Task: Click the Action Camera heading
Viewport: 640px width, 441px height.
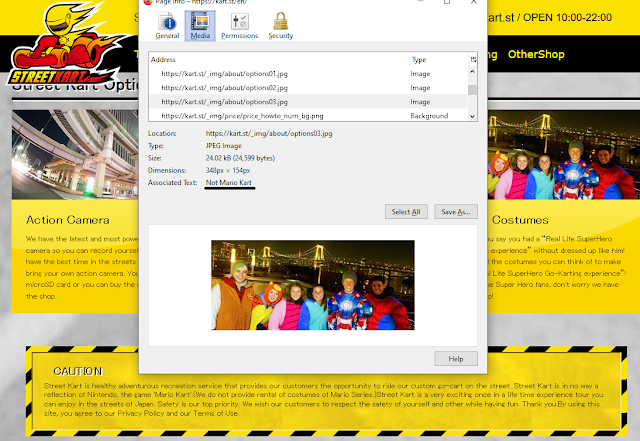Action: 68,220
